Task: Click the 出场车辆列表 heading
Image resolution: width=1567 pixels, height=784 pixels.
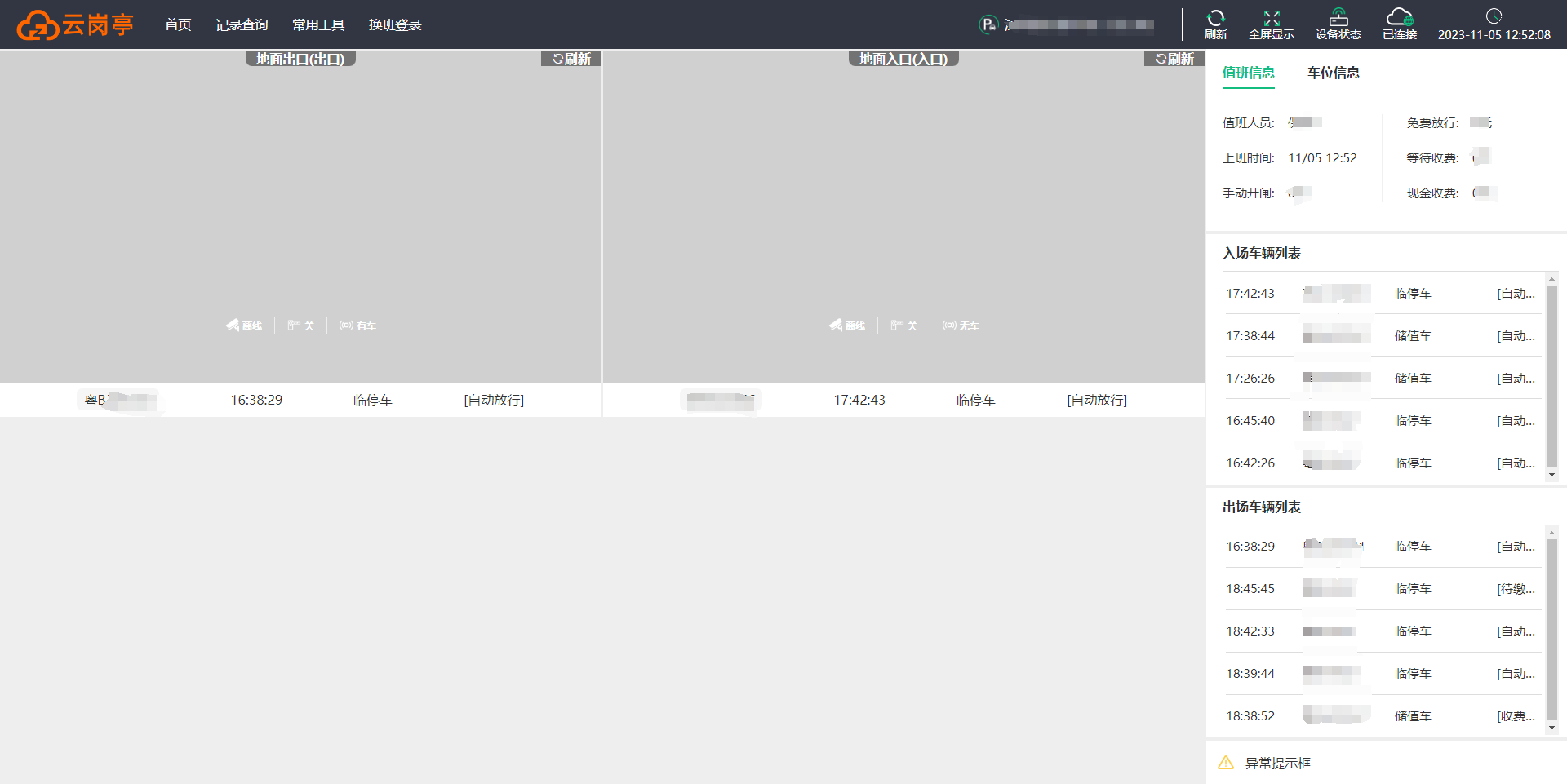Action: pyautogui.click(x=1262, y=507)
